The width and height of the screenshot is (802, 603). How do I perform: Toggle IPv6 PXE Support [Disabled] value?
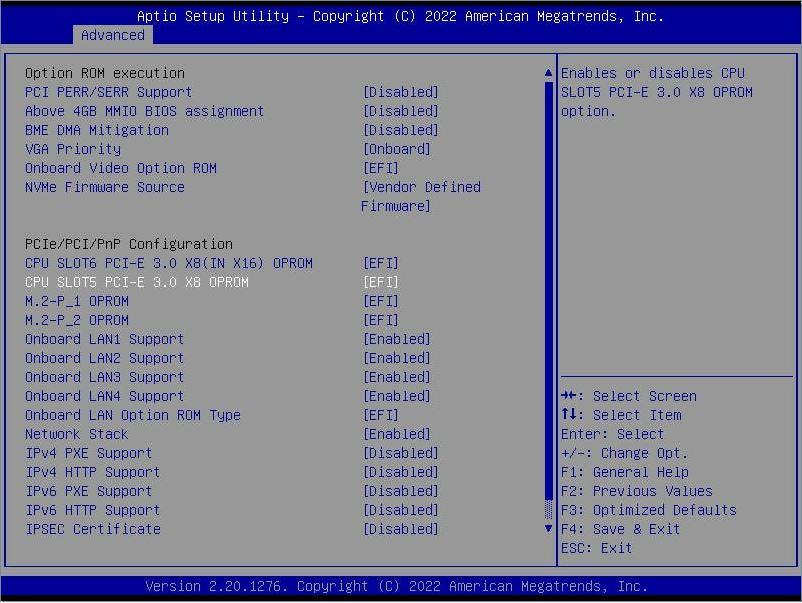(x=400, y=491)
